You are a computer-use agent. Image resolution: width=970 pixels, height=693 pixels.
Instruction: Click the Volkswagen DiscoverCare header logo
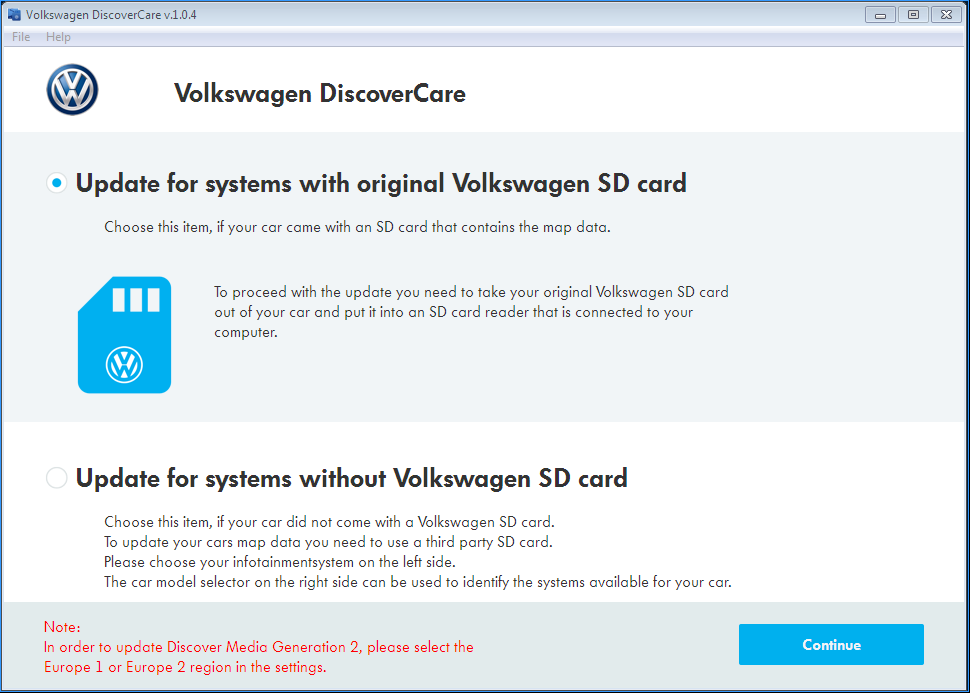coord(71,89)
